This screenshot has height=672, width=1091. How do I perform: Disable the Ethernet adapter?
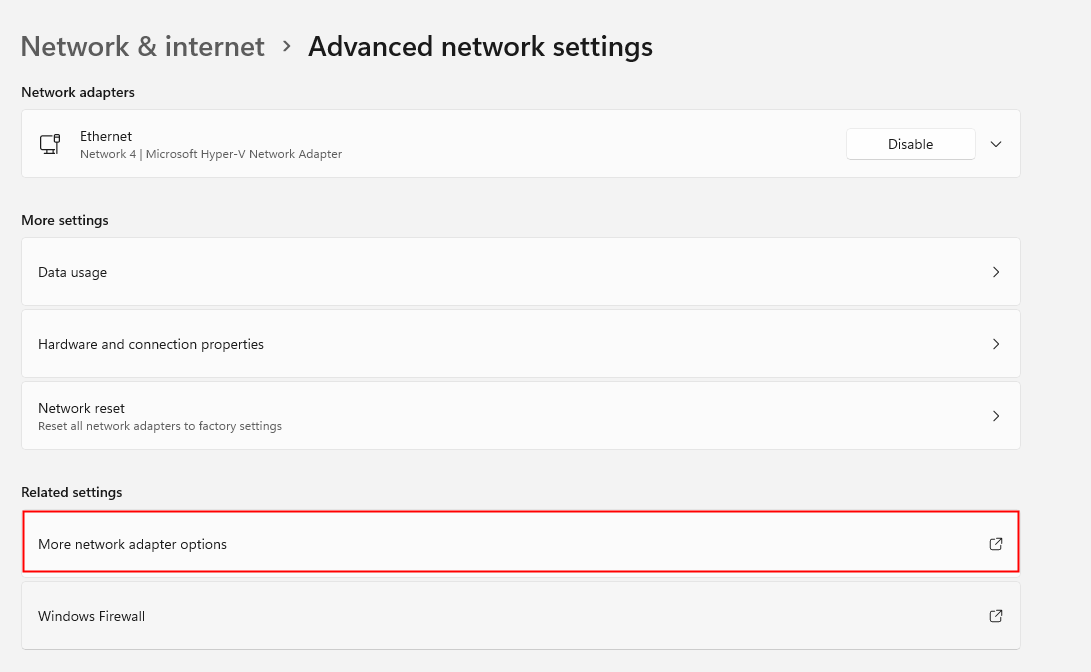pos(910,143)
